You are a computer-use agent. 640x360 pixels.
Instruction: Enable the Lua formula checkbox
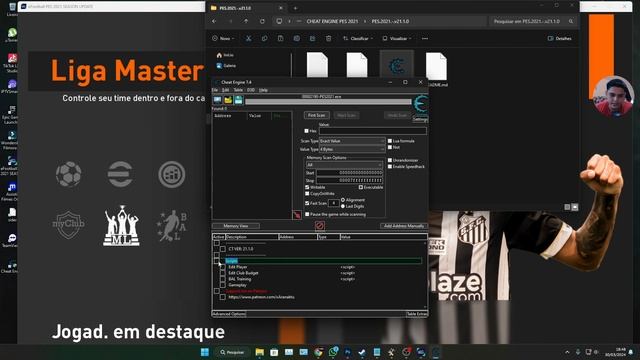pos(390,141)
